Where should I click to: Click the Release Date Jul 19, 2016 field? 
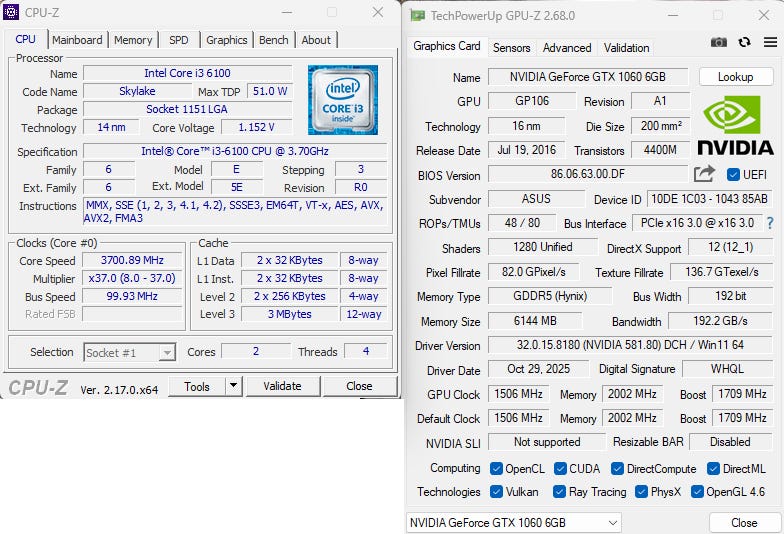tap(526, 150)
